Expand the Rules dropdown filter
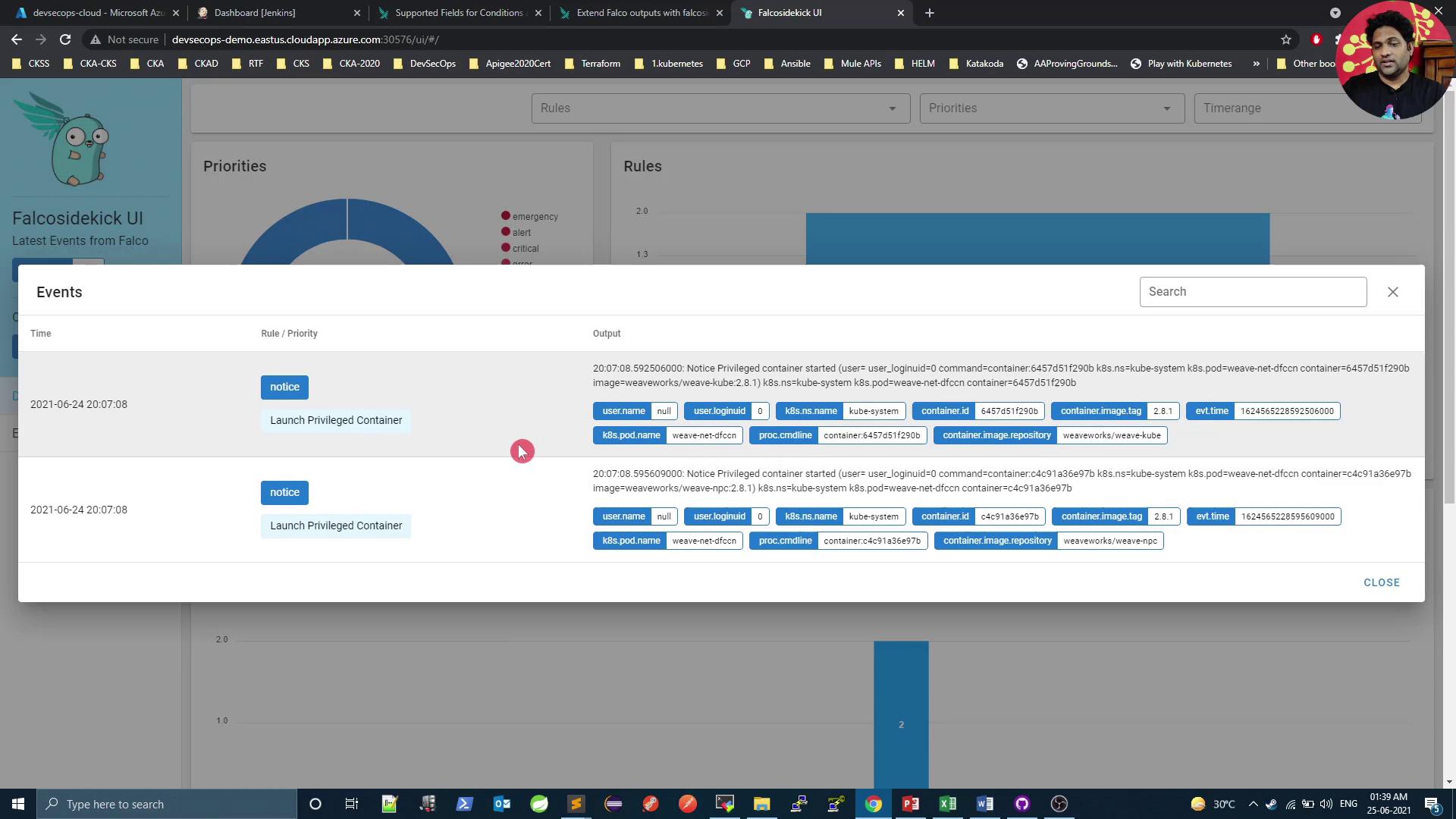The height and width of the screenshot is (819, 1456). tap(720, 108)
